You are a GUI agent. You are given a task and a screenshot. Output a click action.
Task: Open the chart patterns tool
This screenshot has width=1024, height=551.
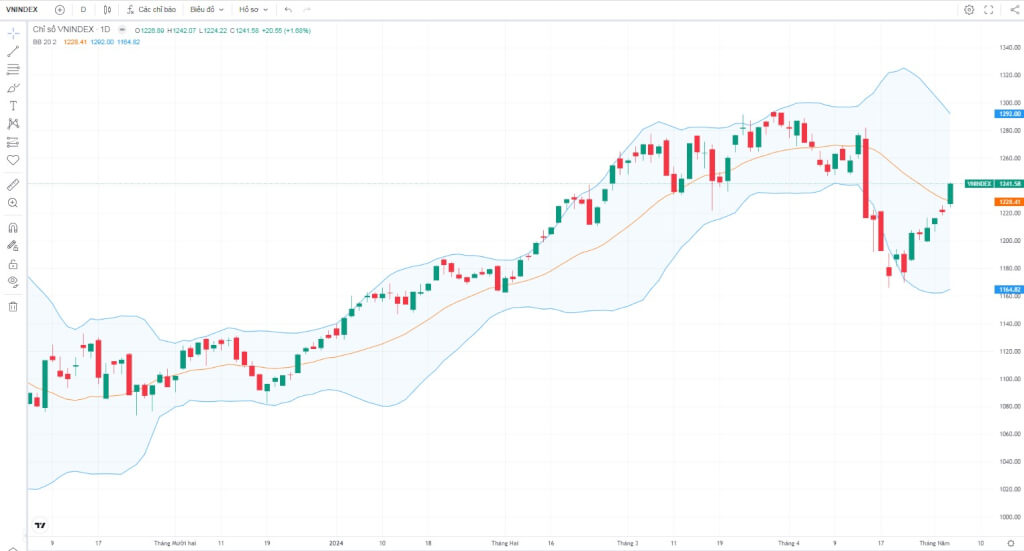tap(13, 123)
